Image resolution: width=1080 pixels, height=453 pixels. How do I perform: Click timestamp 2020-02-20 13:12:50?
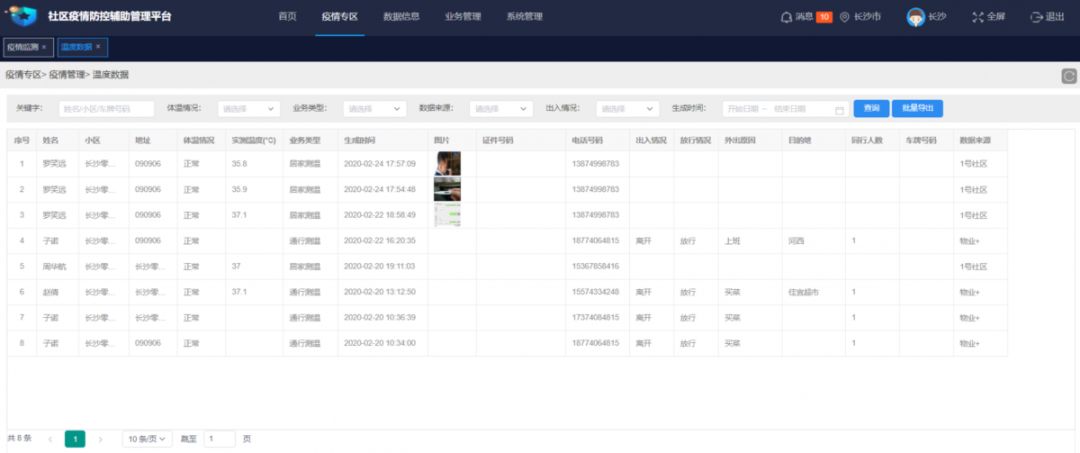point(380,292)
